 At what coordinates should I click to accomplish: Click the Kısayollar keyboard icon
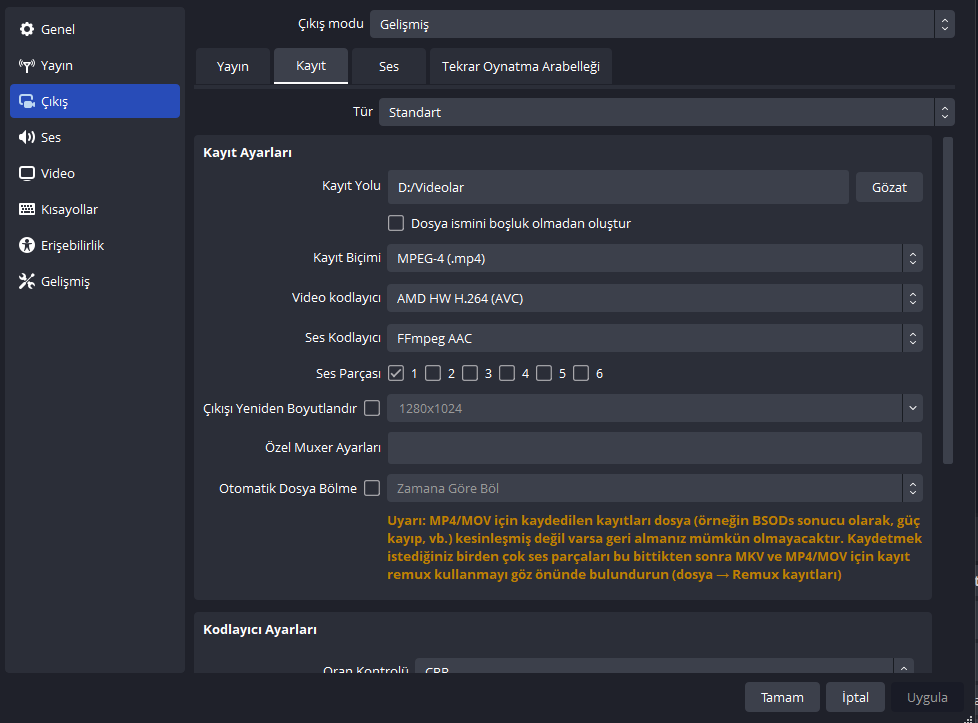tap(27, 209)
